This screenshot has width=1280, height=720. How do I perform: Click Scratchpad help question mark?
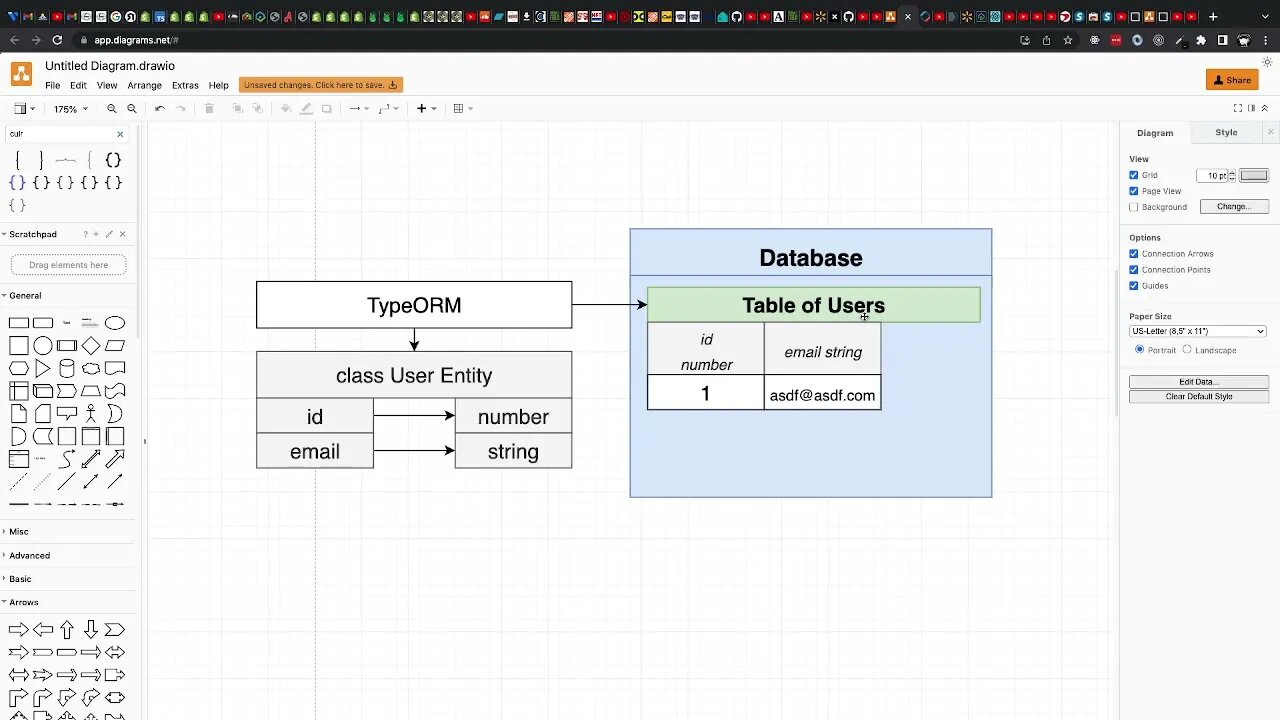(85, 234)
